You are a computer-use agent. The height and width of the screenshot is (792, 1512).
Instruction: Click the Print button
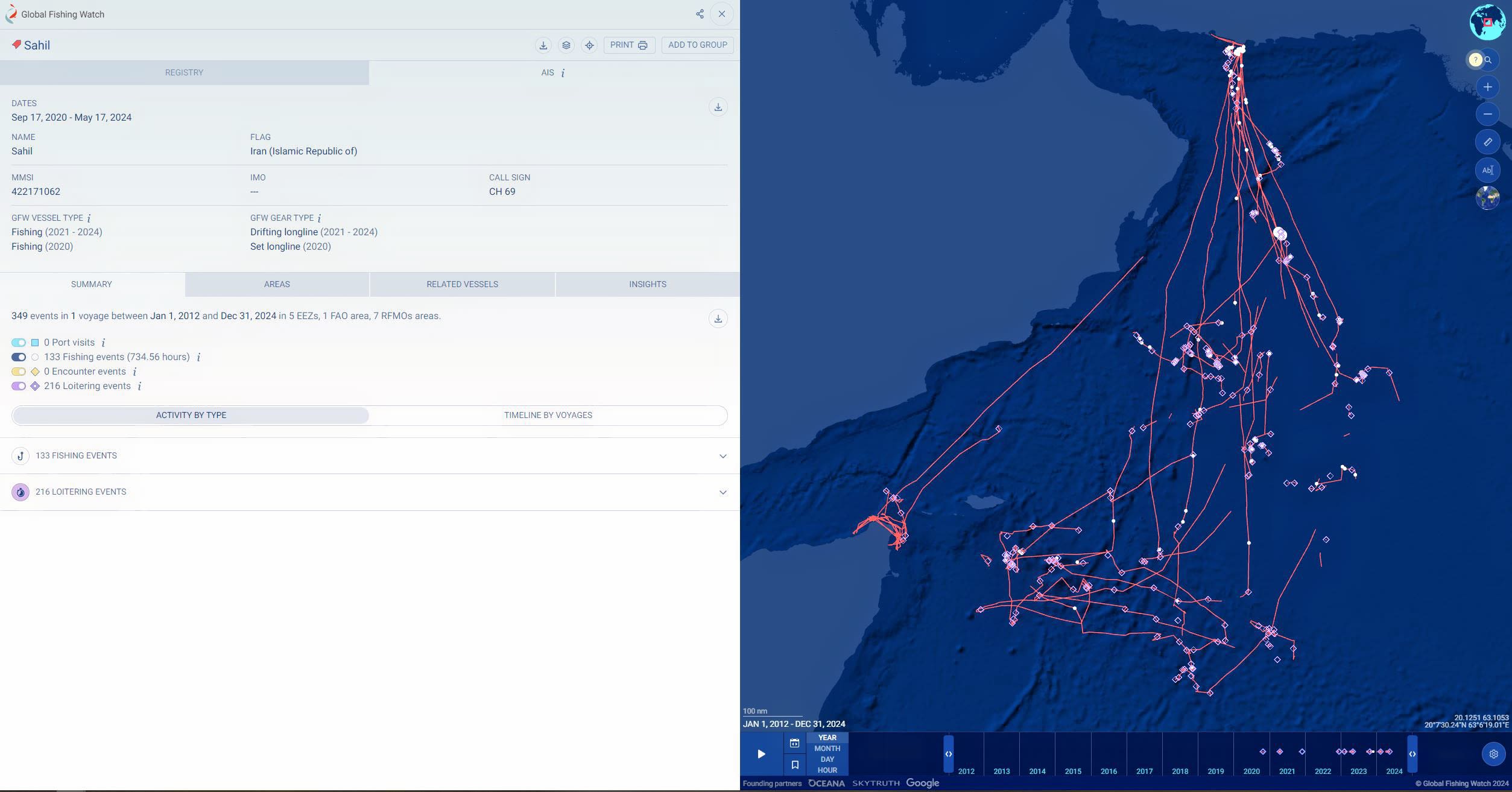tap(628, 45)
